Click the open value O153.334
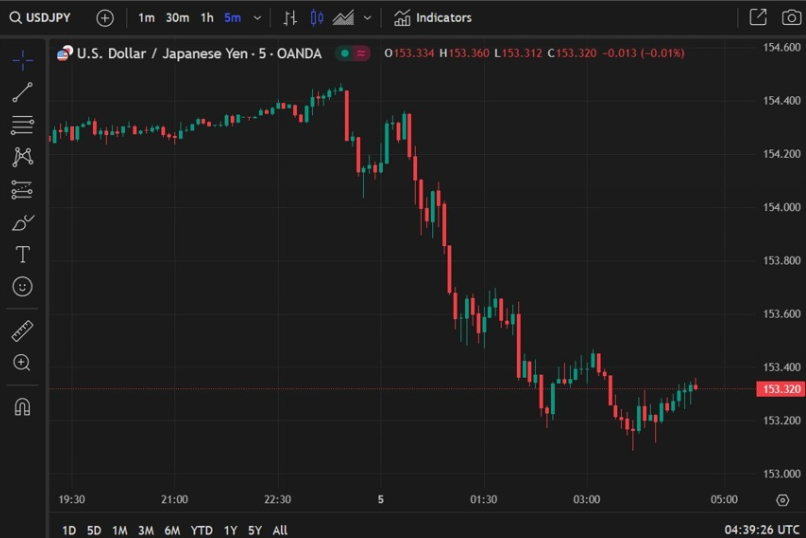This screenshot has width=806, height=538. tap(409, 53)
